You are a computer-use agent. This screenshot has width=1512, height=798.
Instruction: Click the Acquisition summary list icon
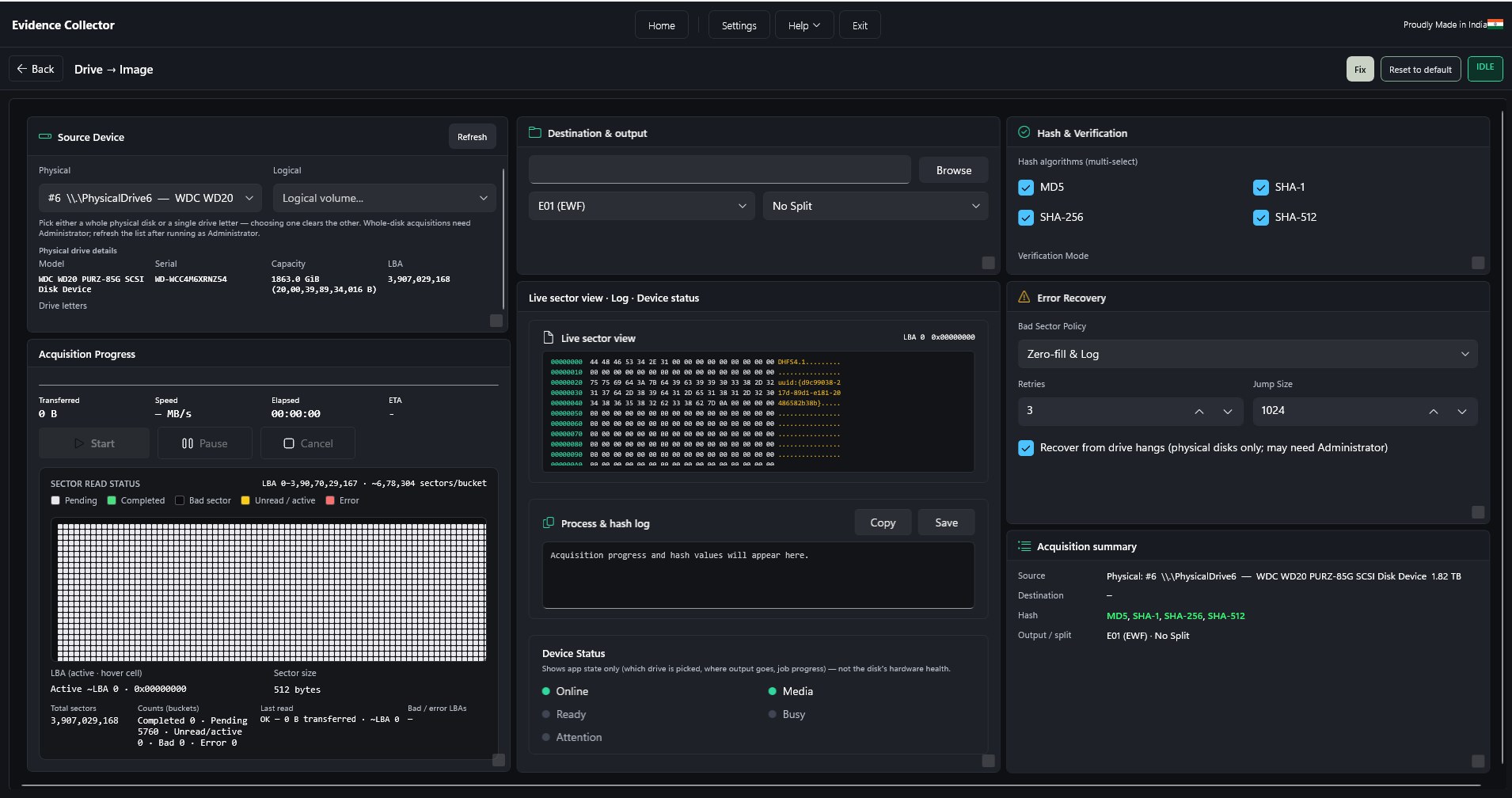[x=1024, y=546]
